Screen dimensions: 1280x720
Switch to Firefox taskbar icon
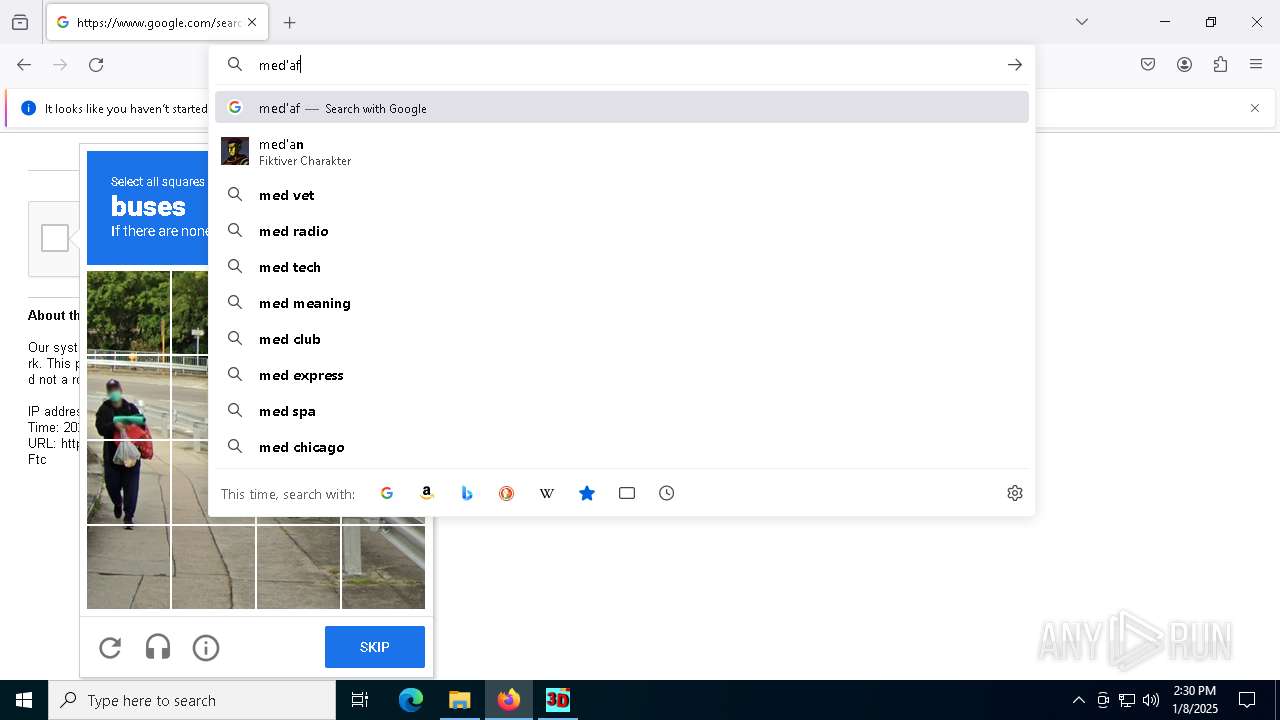(509, 700)
